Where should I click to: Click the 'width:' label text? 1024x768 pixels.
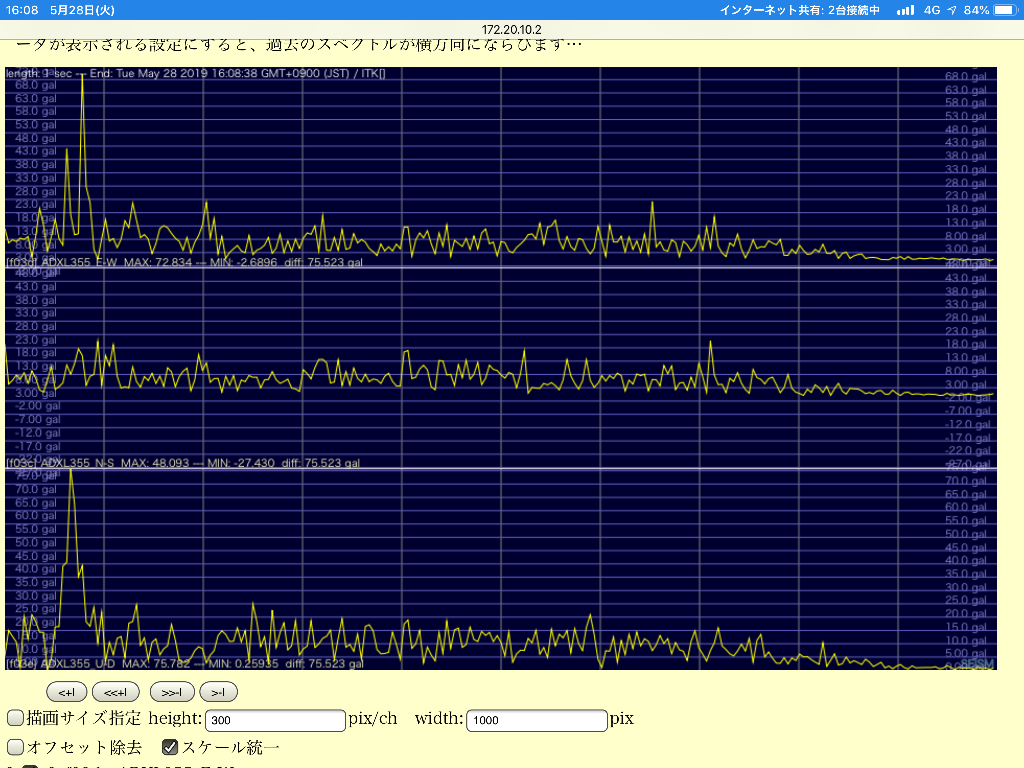coord(439,718)
